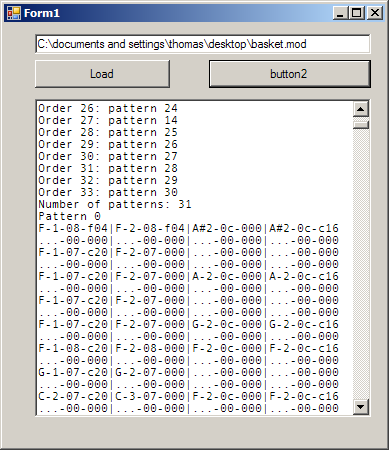389x450 pixels.
Task: Close the Form1 window
Action: (374, 13)
